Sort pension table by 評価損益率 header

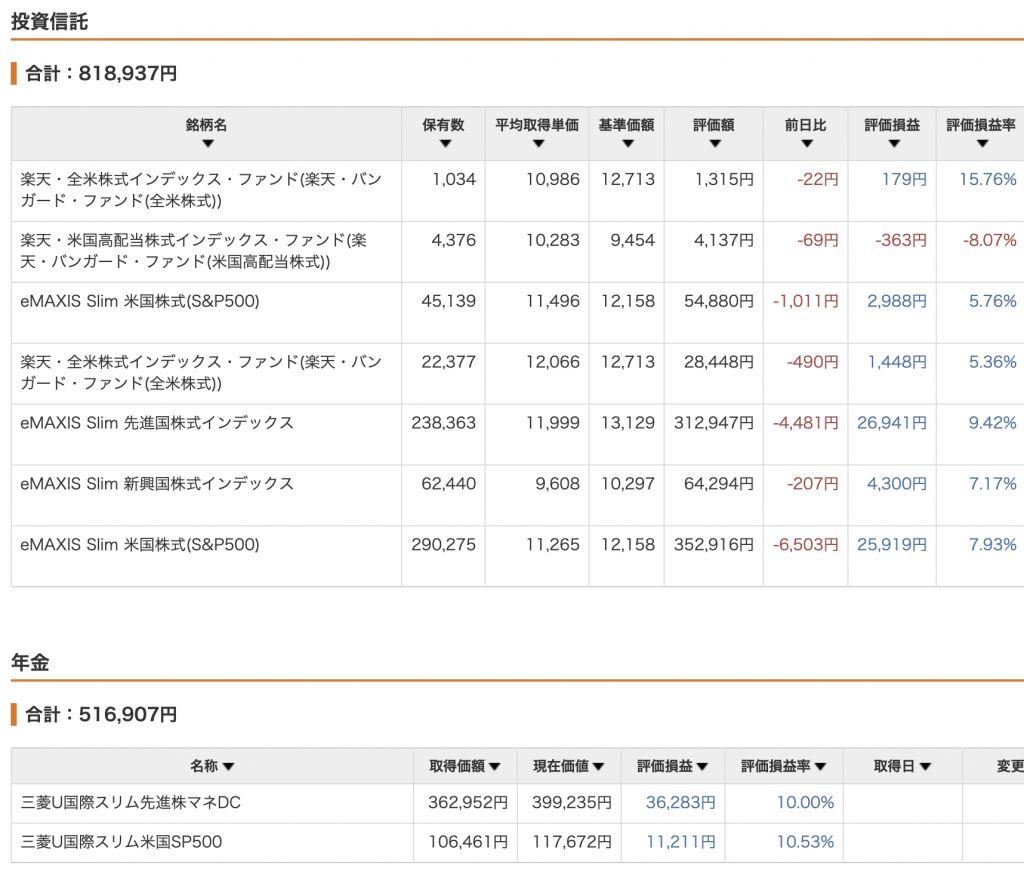click(784, 766)
